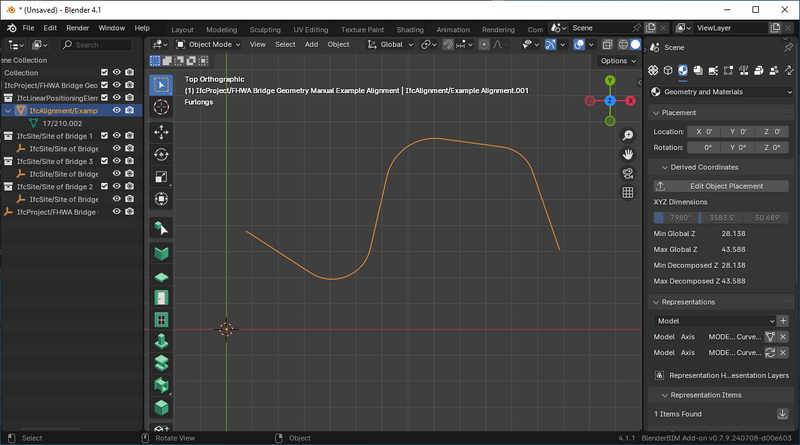Select the BIM slab tool
Screen dimensions: 800x445
[161, 277]
